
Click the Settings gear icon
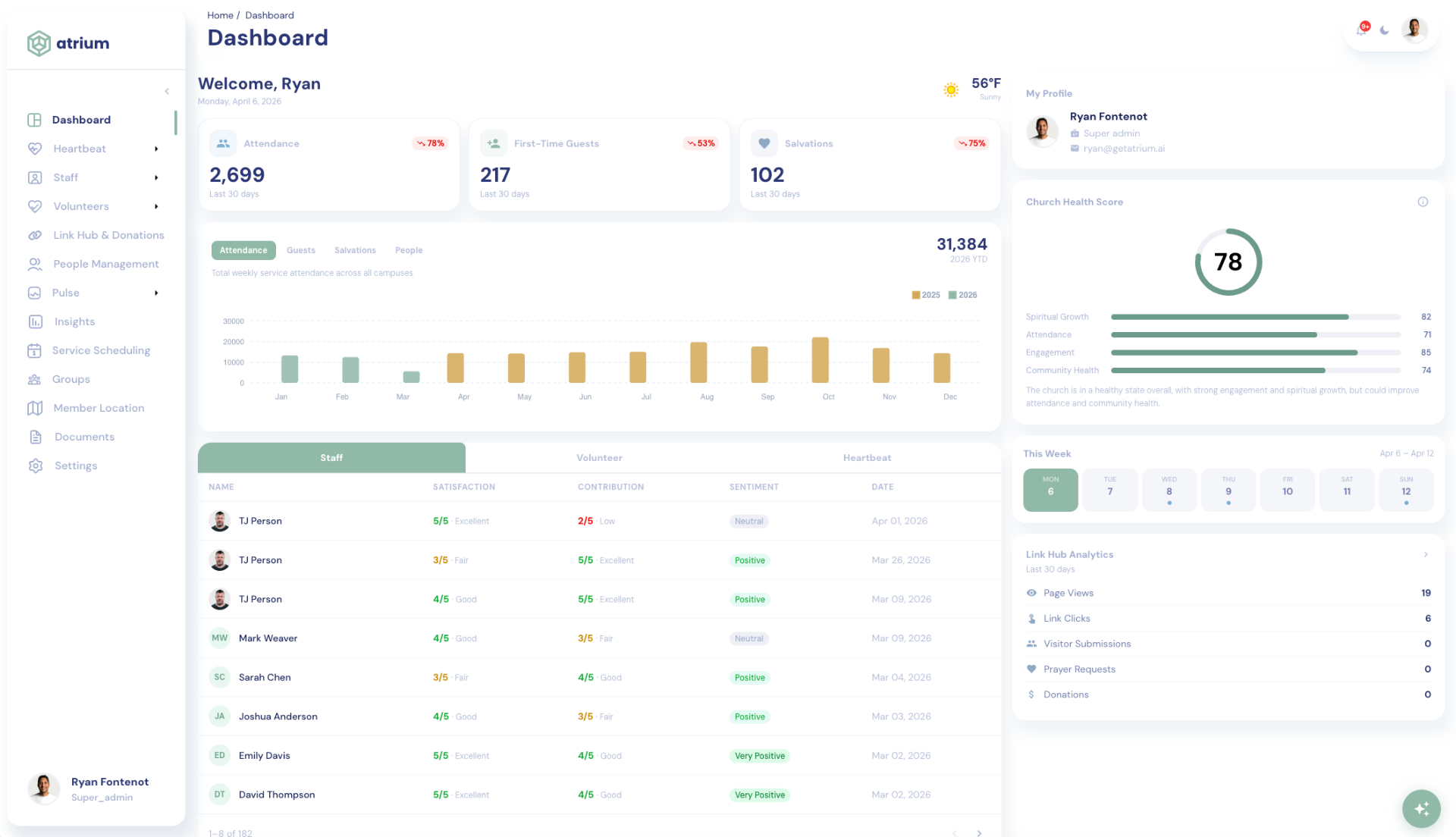coord(36,466)
